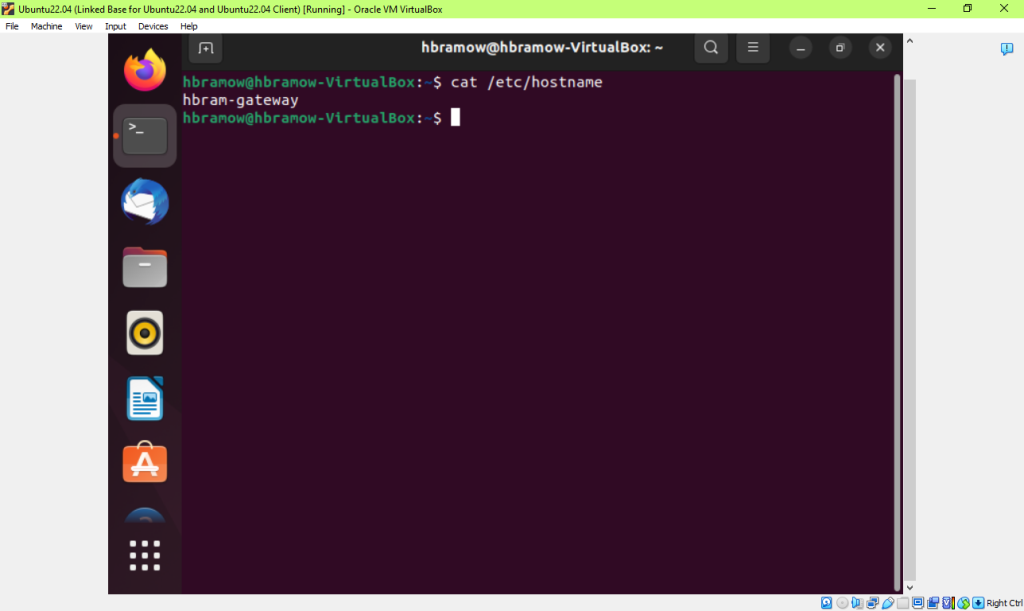
Task: Open the VirtualBox File menu
Action: (12, 26)
